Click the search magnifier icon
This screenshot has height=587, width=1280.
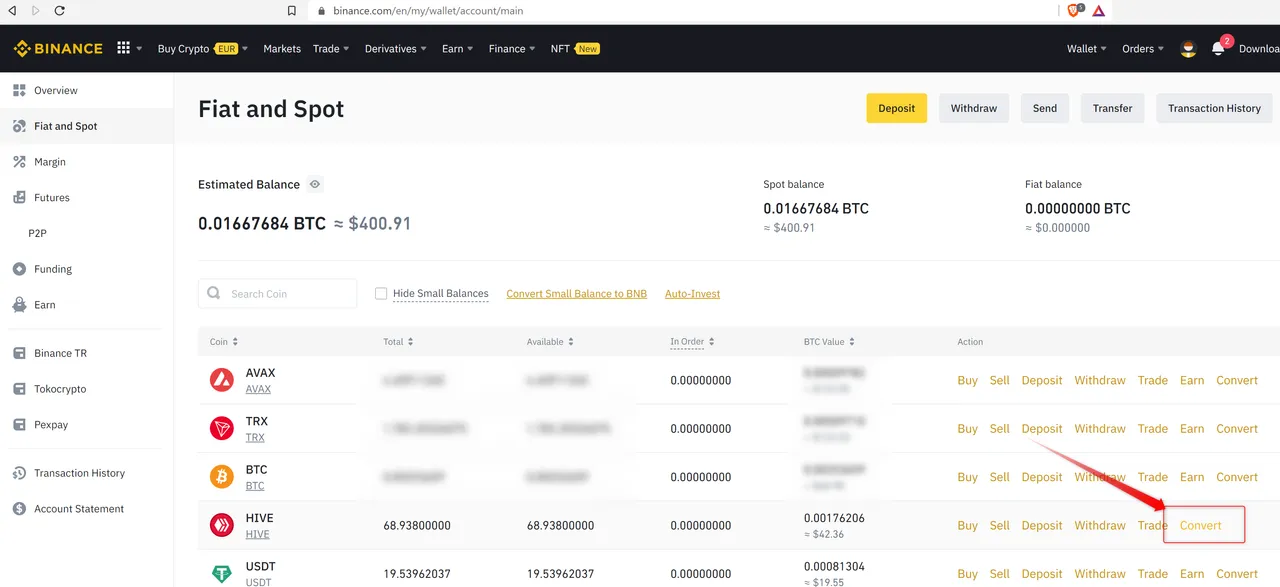tap(214, 293)
